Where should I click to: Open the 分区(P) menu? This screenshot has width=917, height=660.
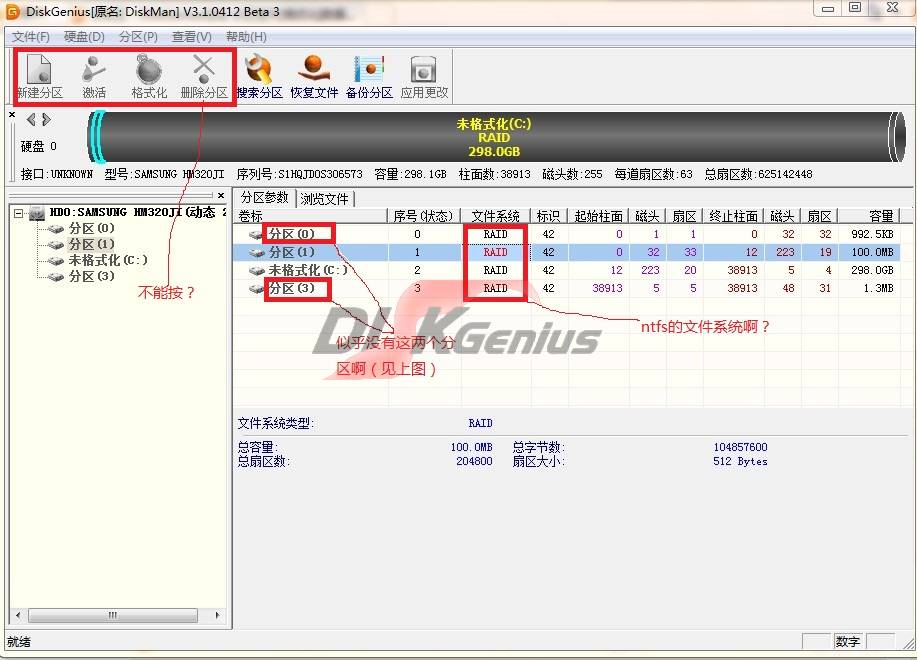pos(138,37)
